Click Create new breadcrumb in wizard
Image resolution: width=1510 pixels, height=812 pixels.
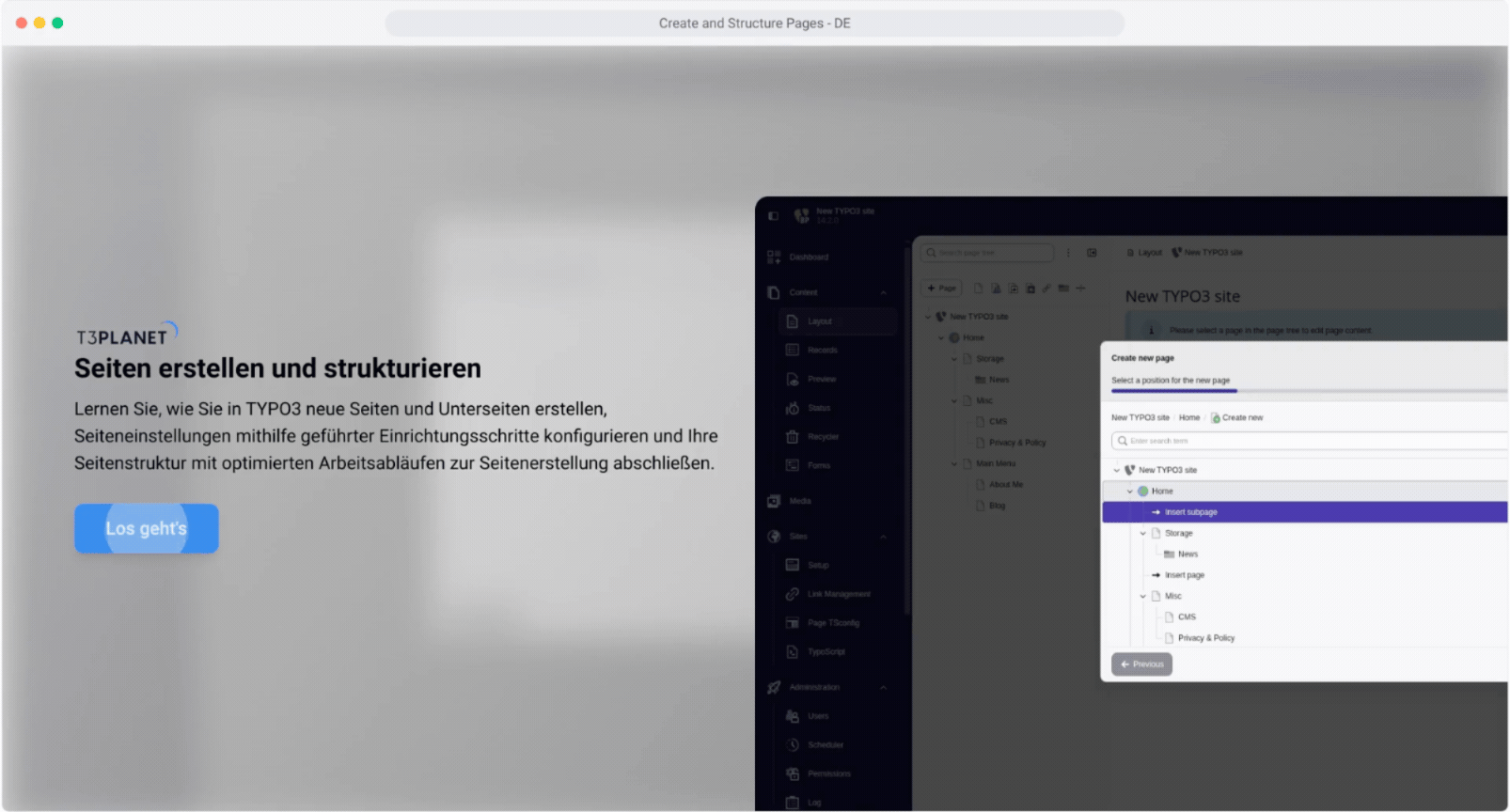coord(1236,417)
